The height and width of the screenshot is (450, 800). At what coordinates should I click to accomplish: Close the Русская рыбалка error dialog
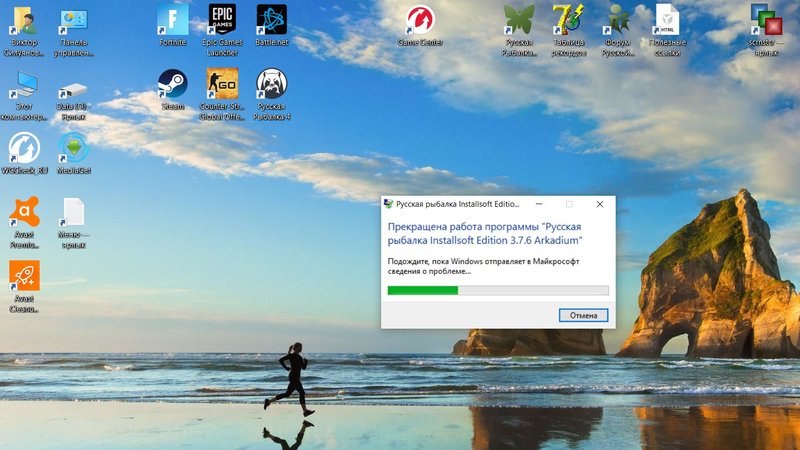599,204
